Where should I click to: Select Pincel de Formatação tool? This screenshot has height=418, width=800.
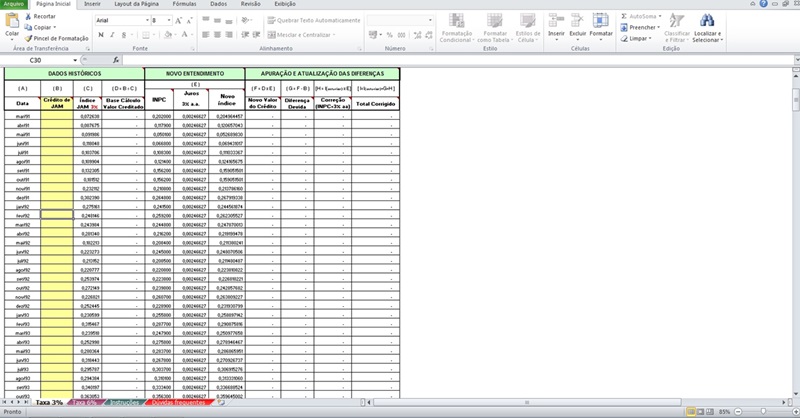[x=57, y=38]
